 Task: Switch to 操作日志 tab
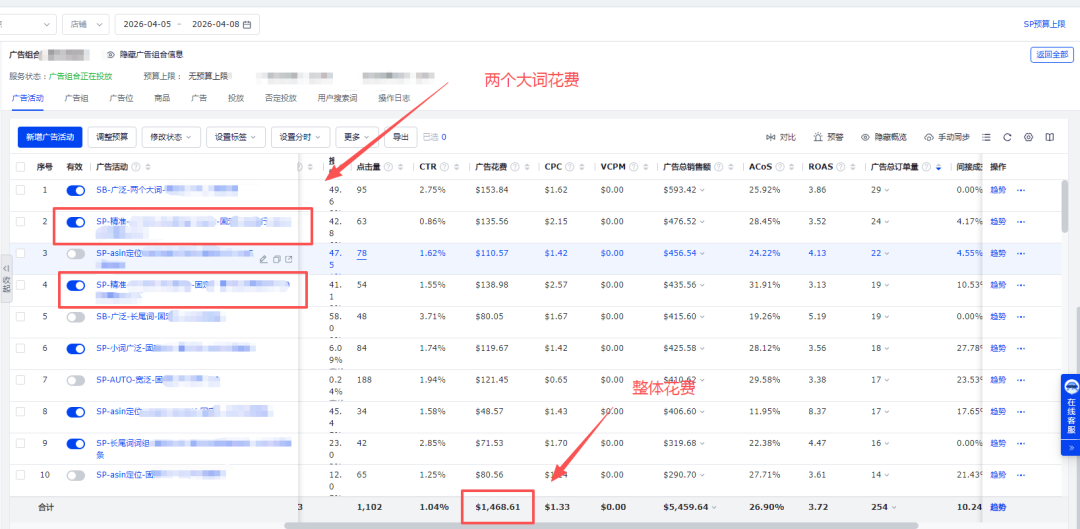pos(394,98)
